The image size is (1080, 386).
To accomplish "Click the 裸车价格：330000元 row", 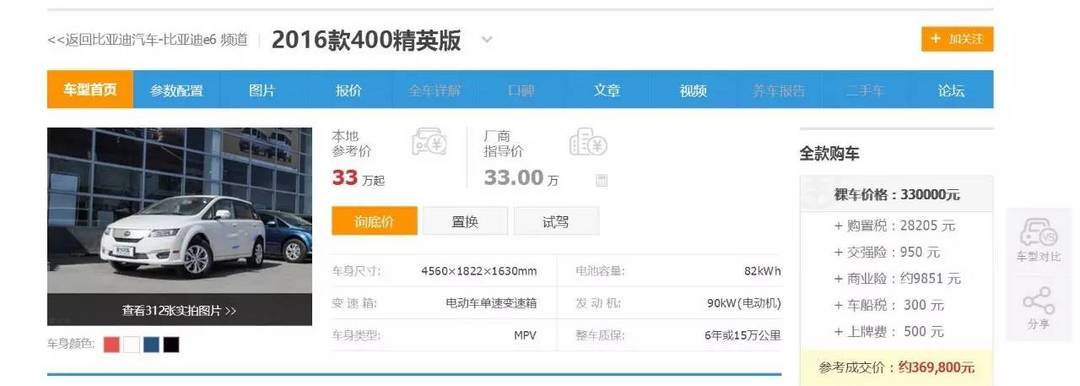I will click(x=897, y=194).
